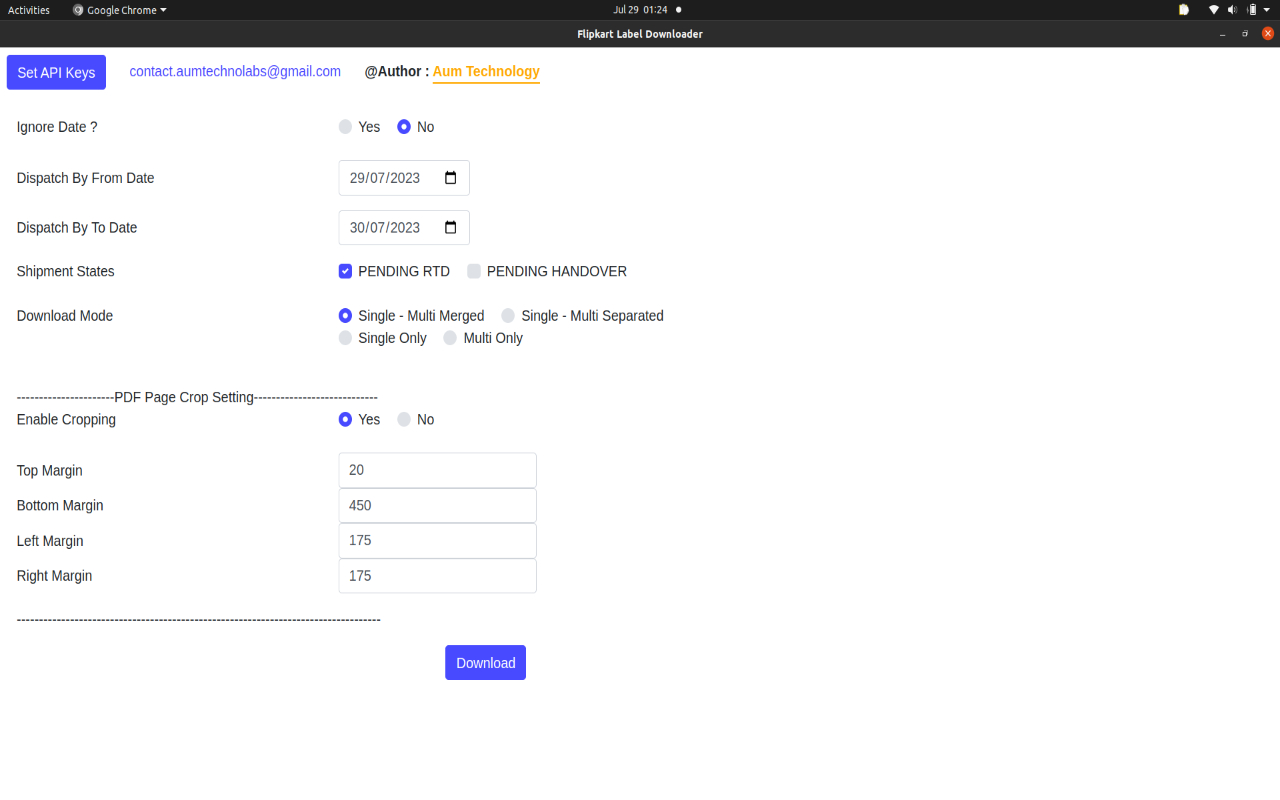Click the Flipkart Label Downloader window title
The height and width of the screenshot is (800, 1280).
[640, 34]
